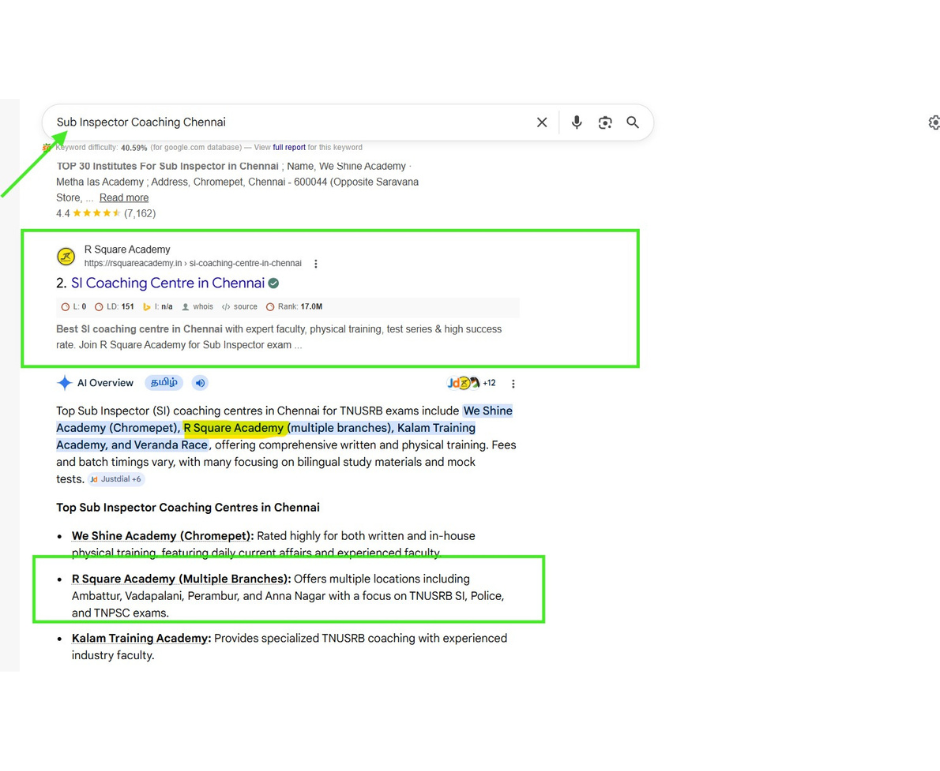940x771 pixels.
Task: Switch AI Overview to தமிழ்
Action: pos(164,383)
